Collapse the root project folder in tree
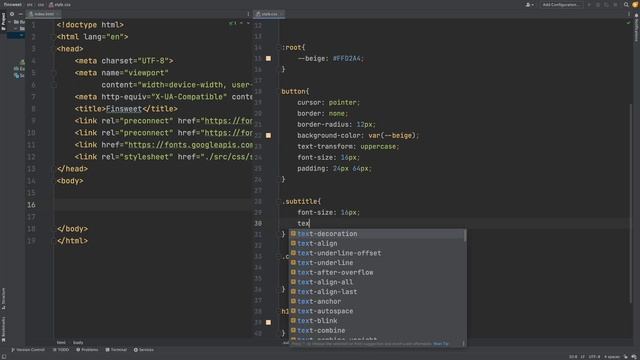This screenshot has height=360, width=640. [x=10, y=22]
